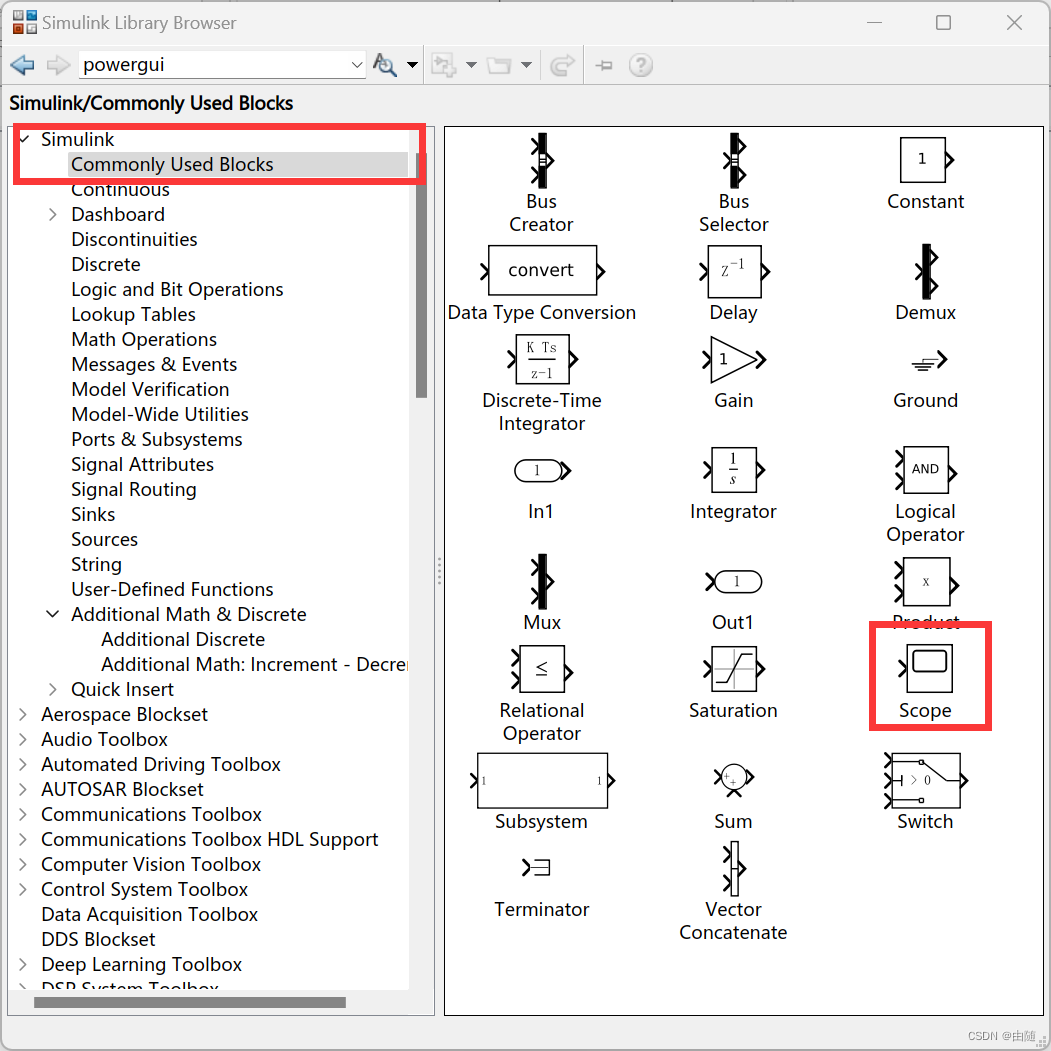1051x1051 pixels.
Task: Select the Ground block
Action: coord(928,361)
